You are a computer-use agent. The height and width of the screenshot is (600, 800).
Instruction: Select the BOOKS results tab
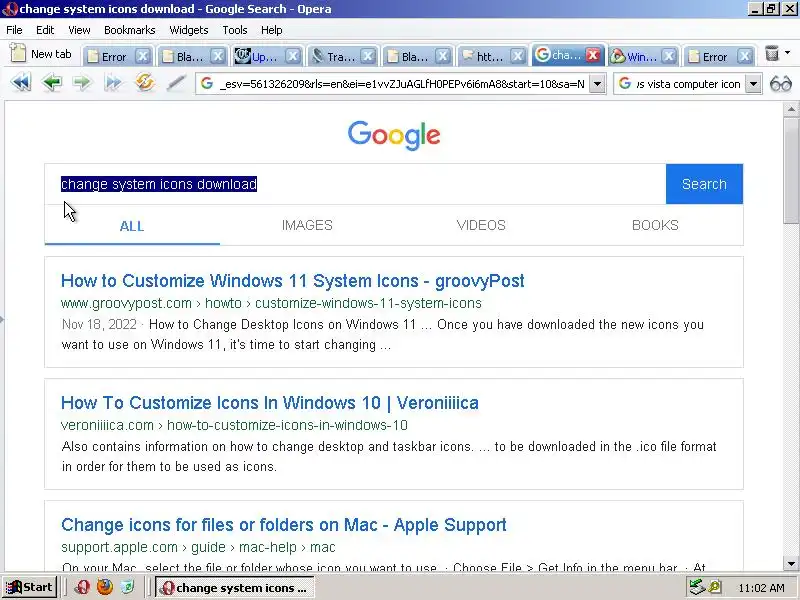click(655, 225)
